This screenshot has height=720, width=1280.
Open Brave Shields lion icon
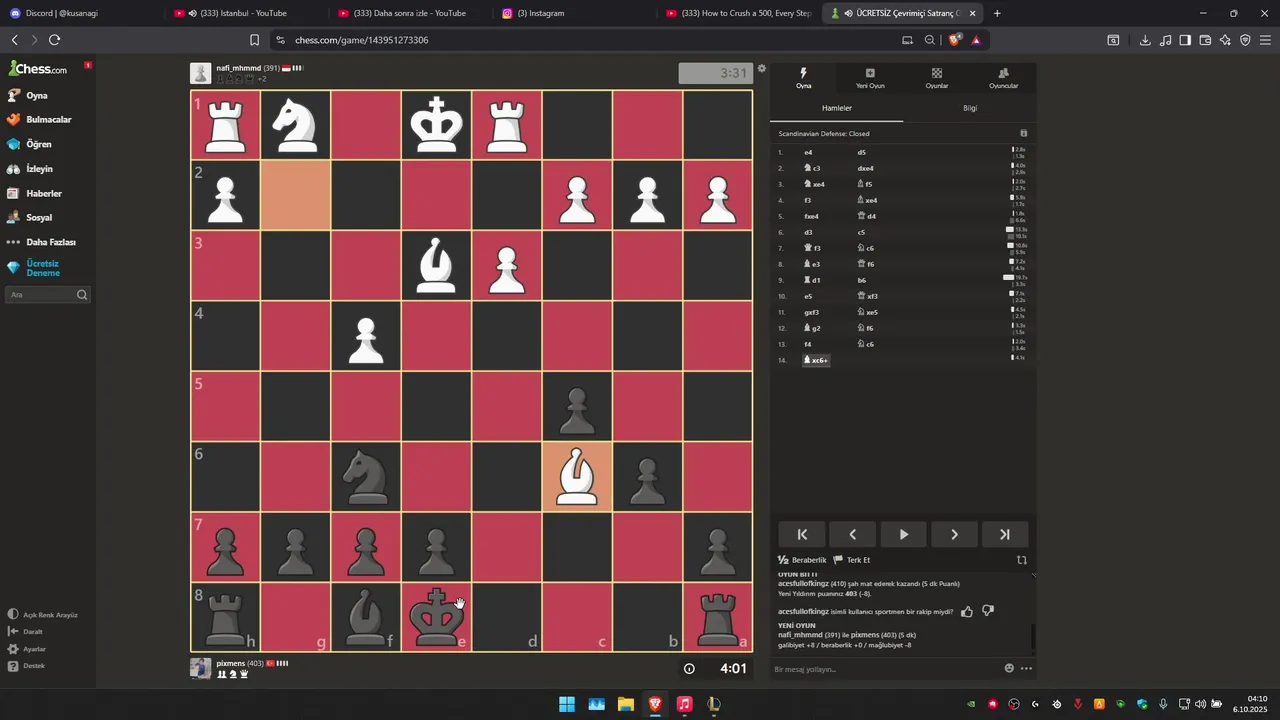click(x=955, y=40)
